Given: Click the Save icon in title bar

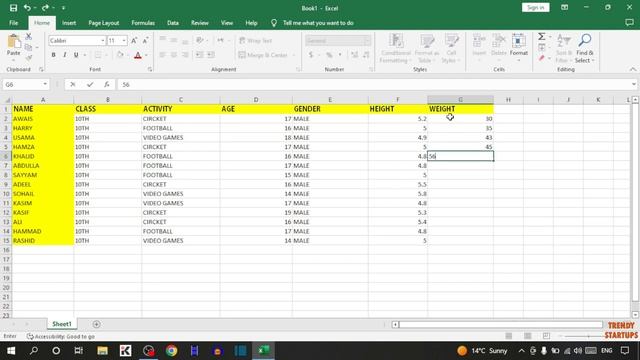Looking at the screenshot, I should pyautogui.click(x=13, y=8).
